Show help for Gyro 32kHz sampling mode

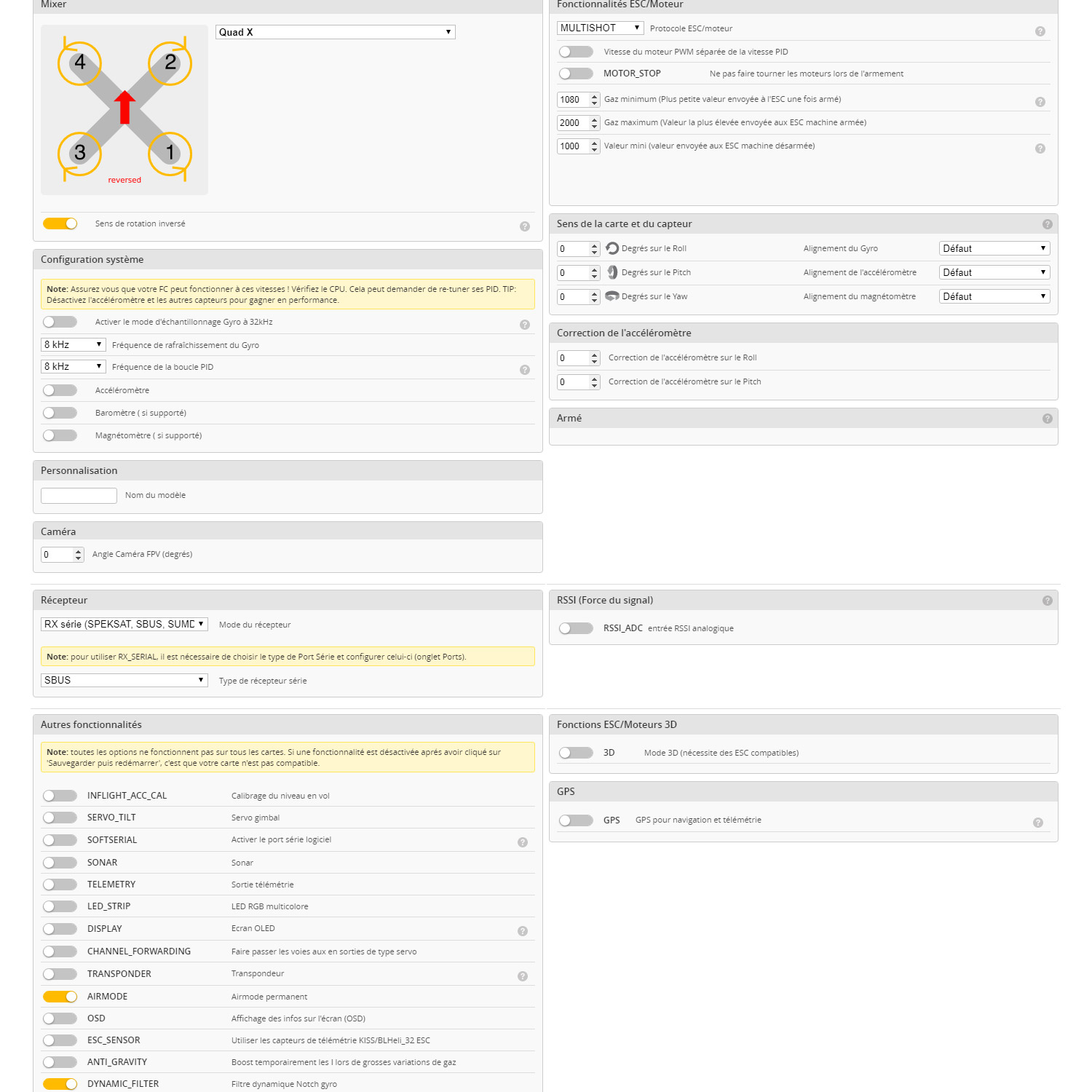pyautogui.click(x=525, y=325)
